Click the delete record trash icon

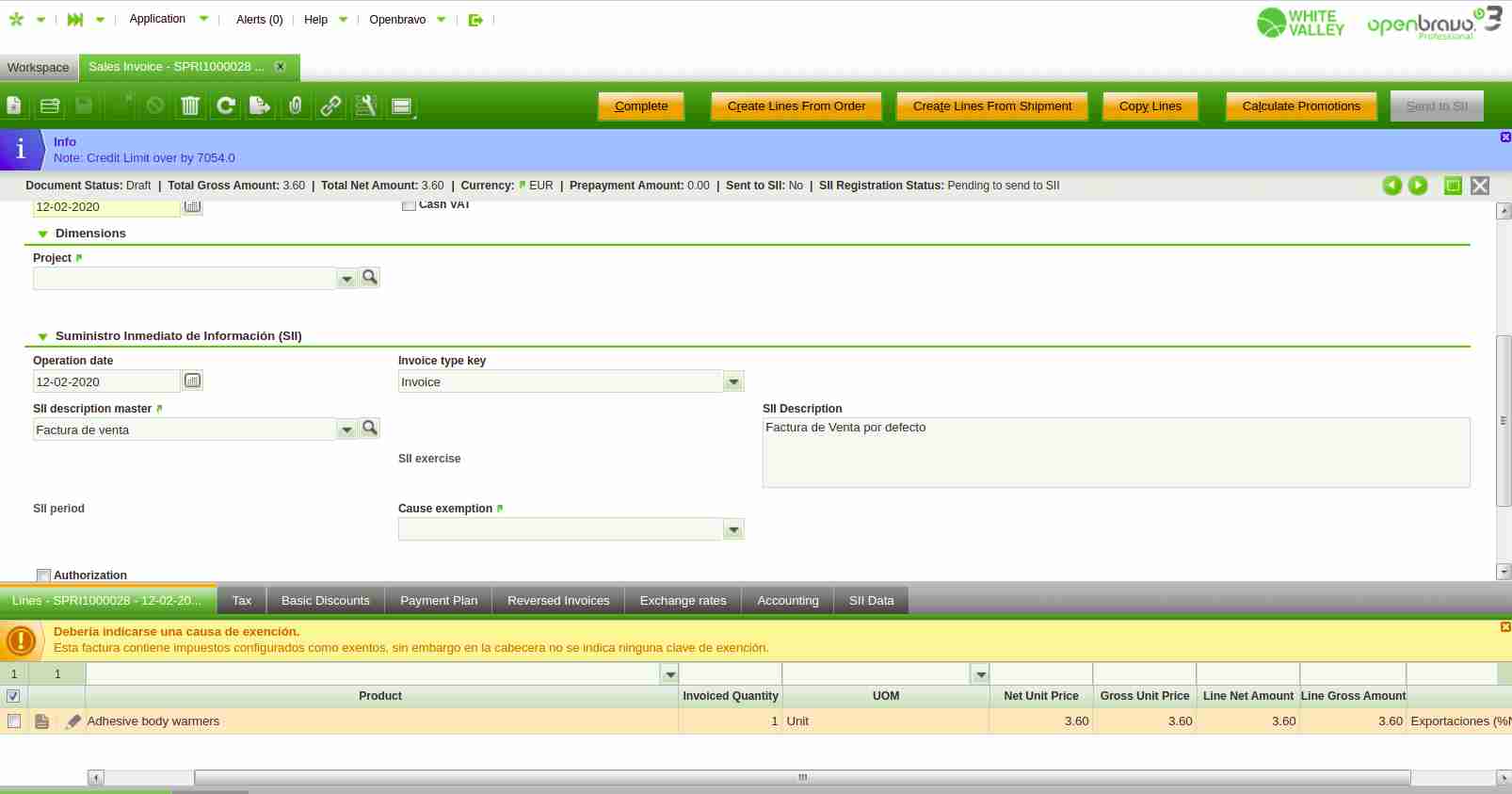(190, 106)
